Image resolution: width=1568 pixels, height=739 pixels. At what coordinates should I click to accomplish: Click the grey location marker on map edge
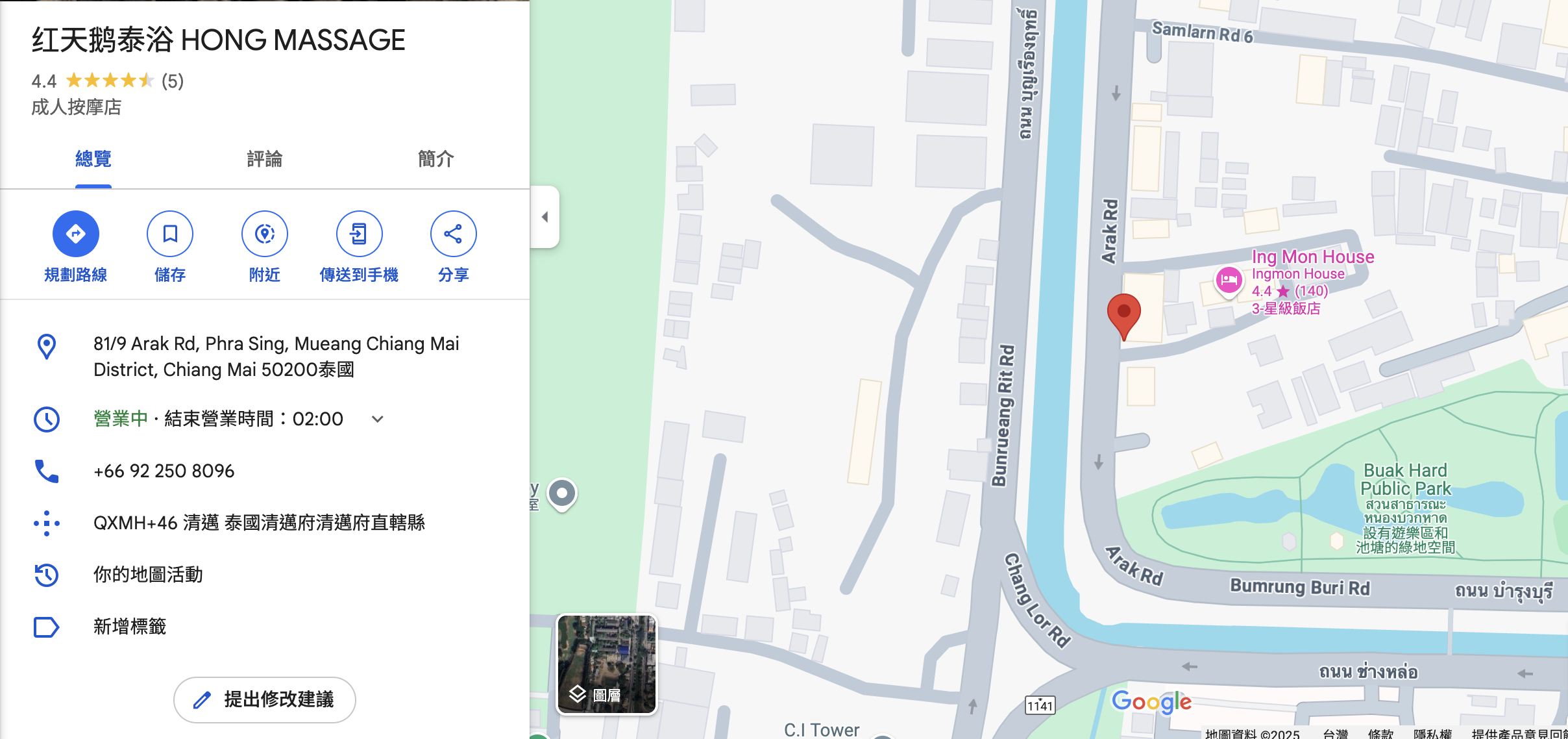point(562,495)
